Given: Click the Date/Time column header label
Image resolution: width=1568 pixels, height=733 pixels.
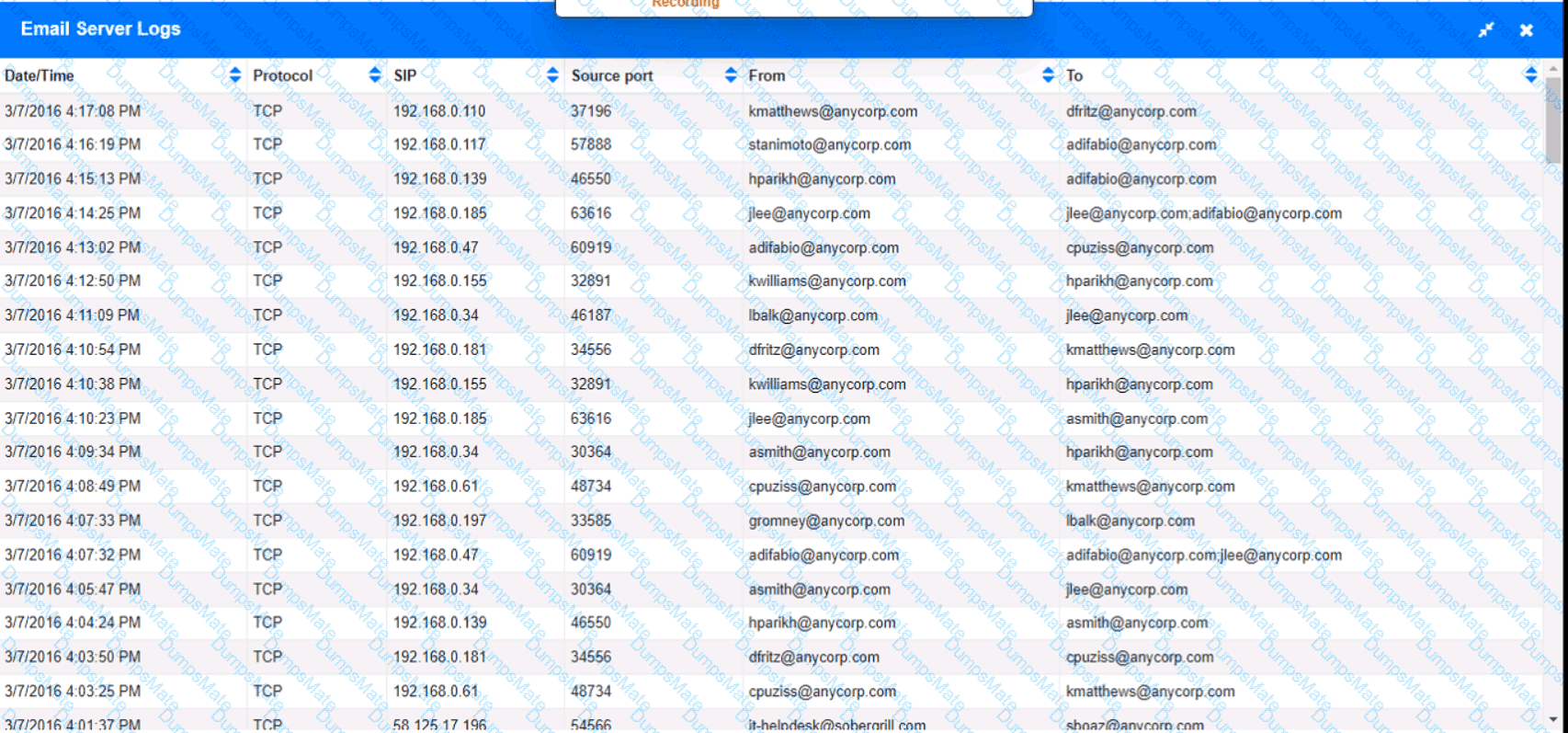Looking at the screenshot, I should (x=40, y=75).
